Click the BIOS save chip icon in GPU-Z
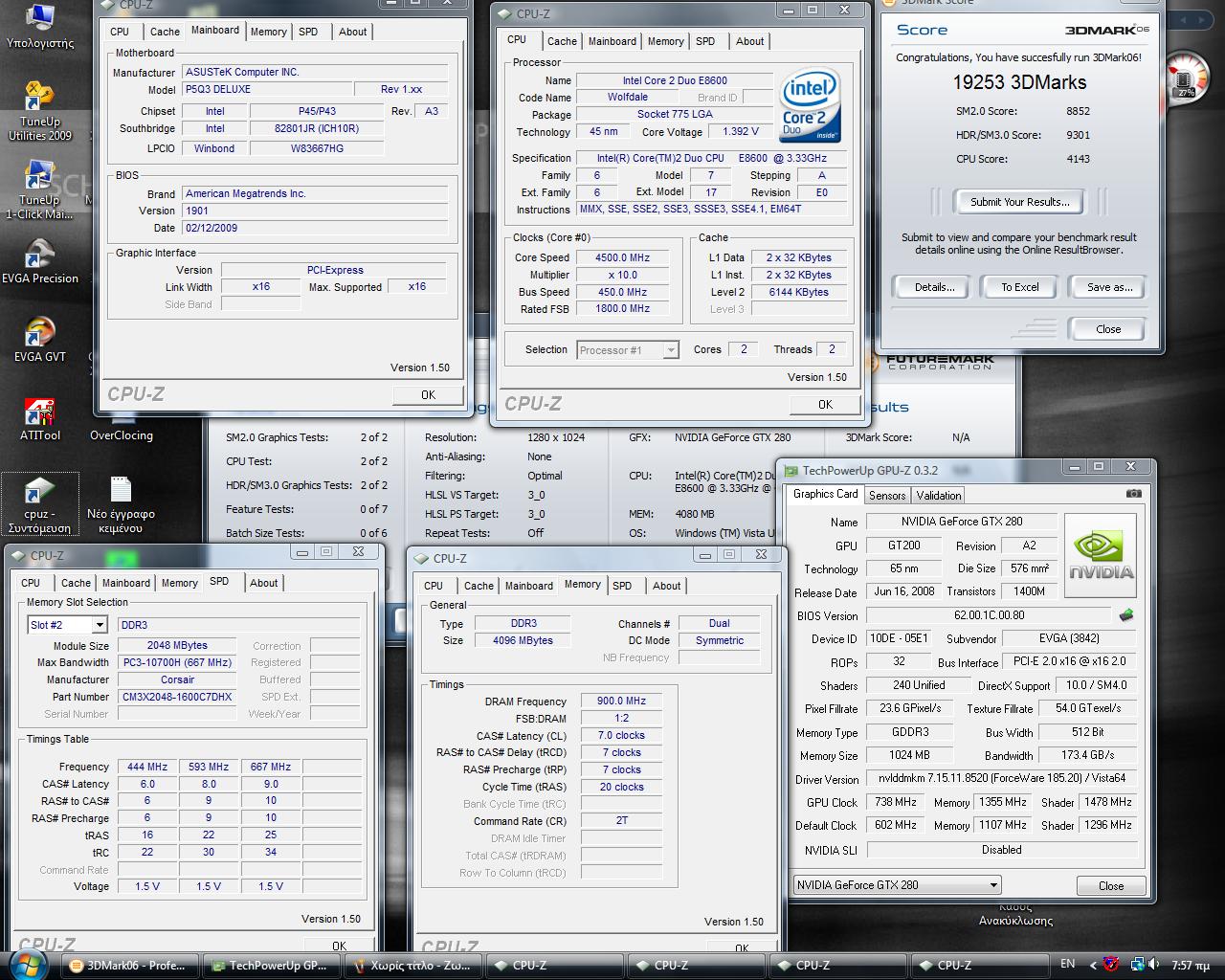Image resolution: width=1225 pixels, height=980 pixels. [x=1126, y=615]
